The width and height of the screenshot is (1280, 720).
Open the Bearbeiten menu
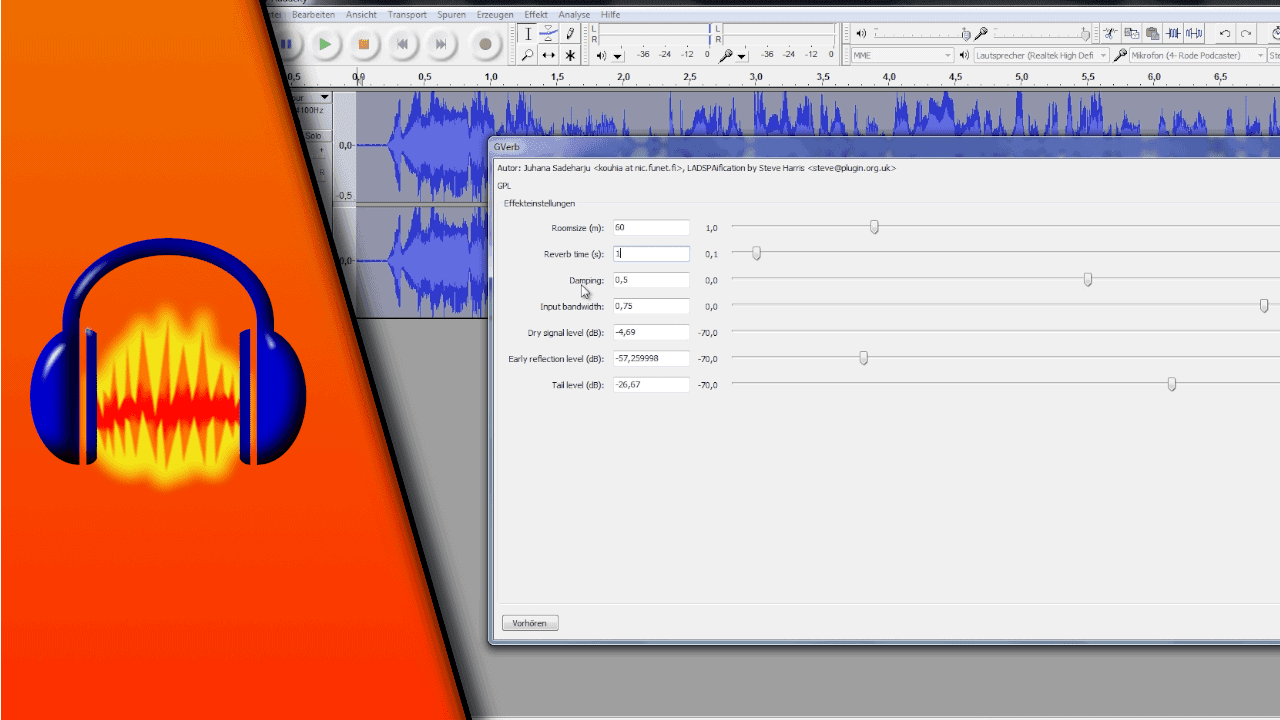tap(313, 15)
